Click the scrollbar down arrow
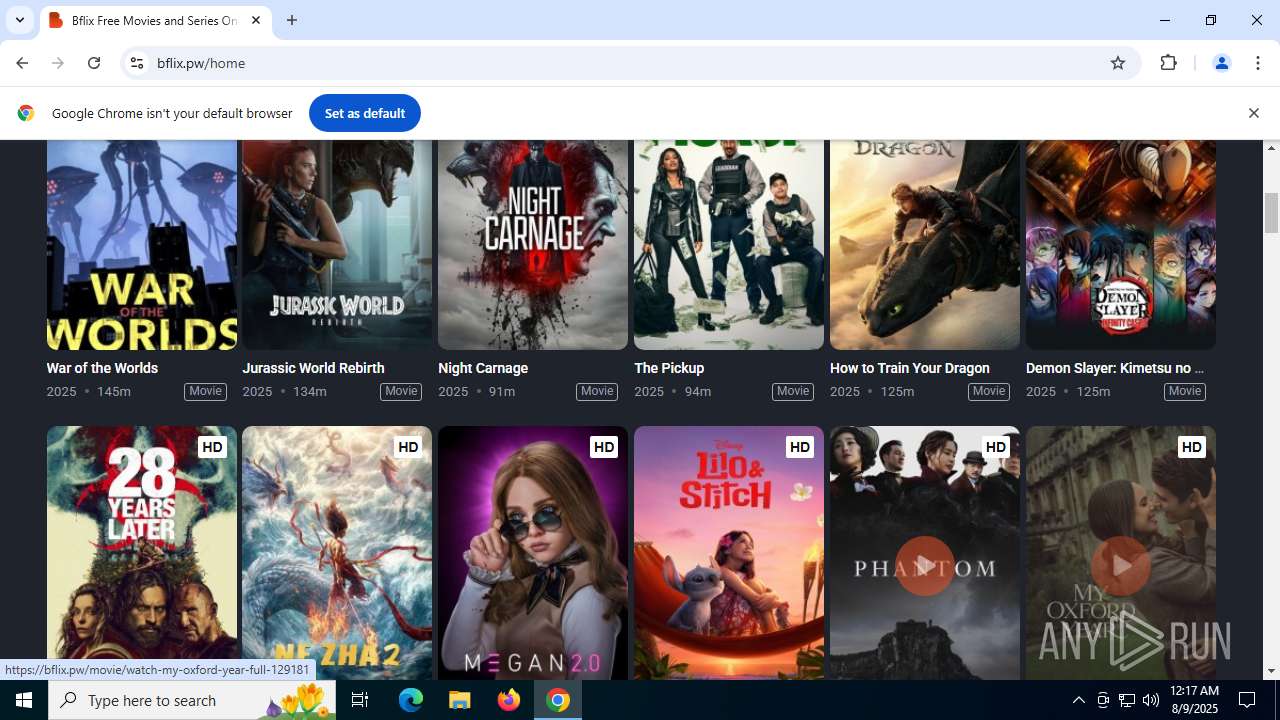The height and width of the screenshot is (720, 1280). (1272, 671)
